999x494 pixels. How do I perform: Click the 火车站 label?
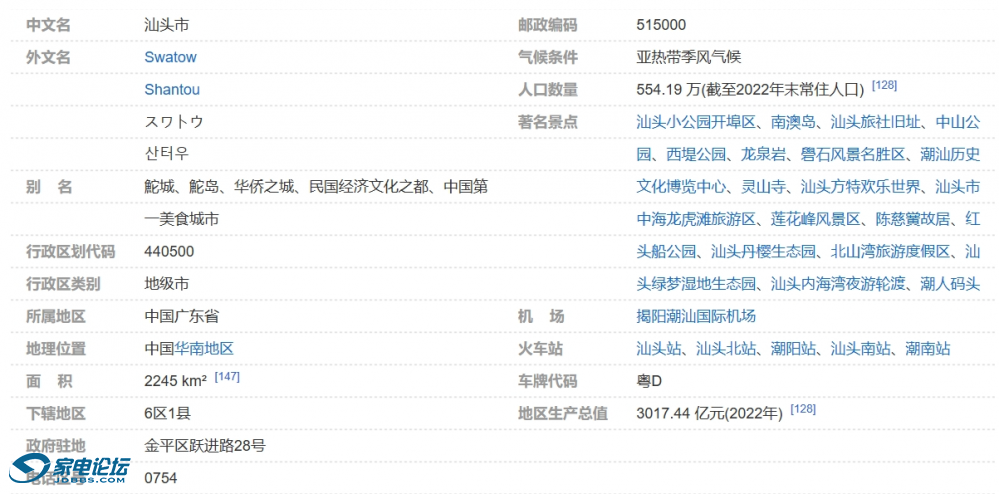pyautogui.click(x=540, y=349)
